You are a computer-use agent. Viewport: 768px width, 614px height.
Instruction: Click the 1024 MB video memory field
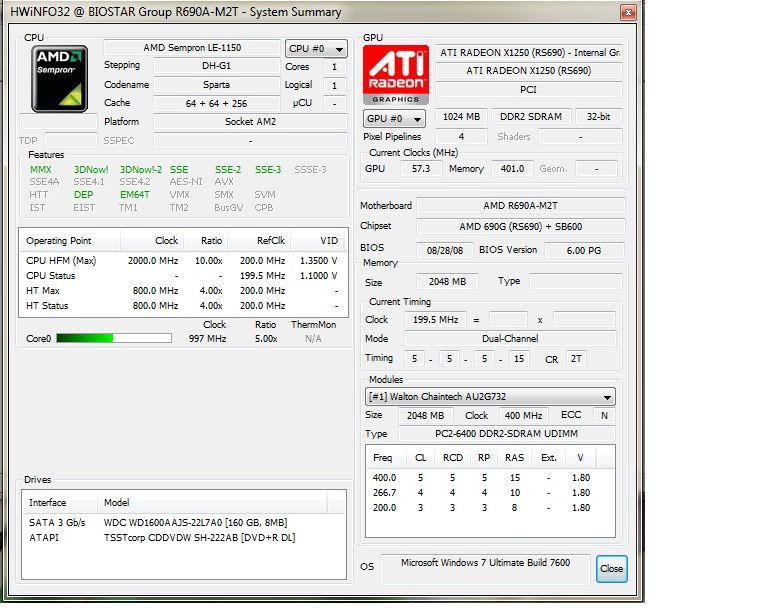[461, 117]
